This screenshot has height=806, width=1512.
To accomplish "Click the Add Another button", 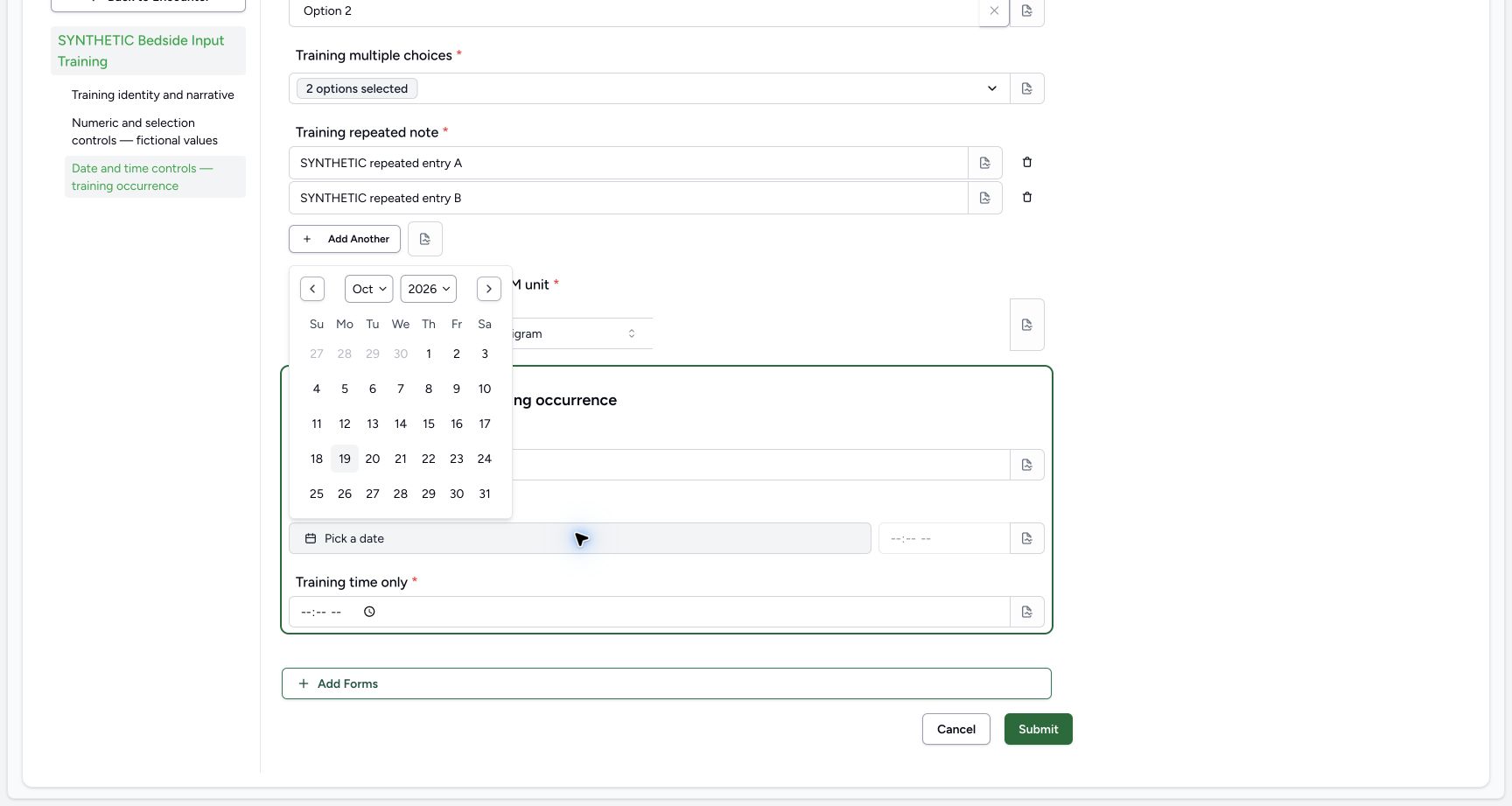I will (345, 239).
